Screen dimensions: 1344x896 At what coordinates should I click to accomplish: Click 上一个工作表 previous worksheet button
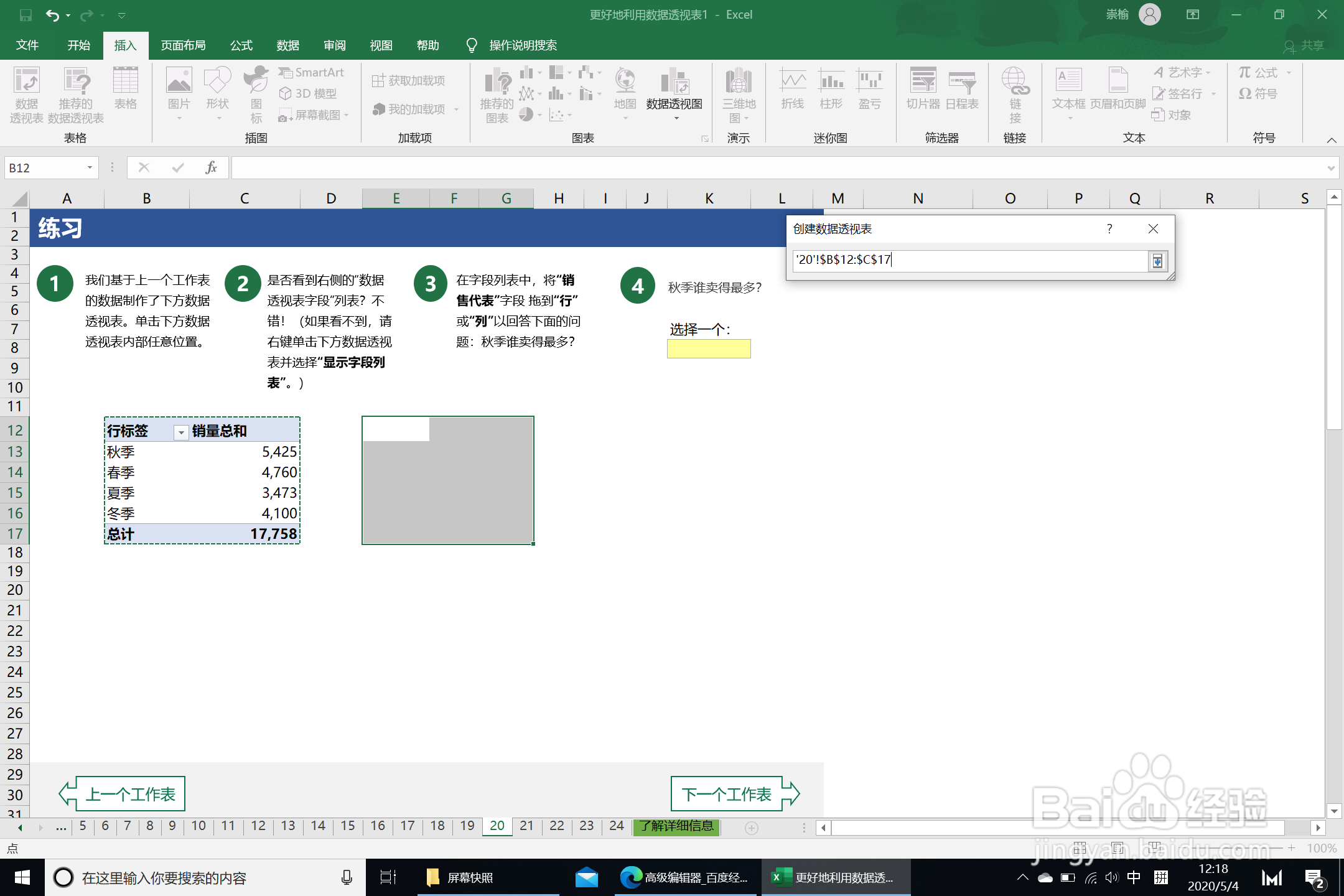pos(130,794)
